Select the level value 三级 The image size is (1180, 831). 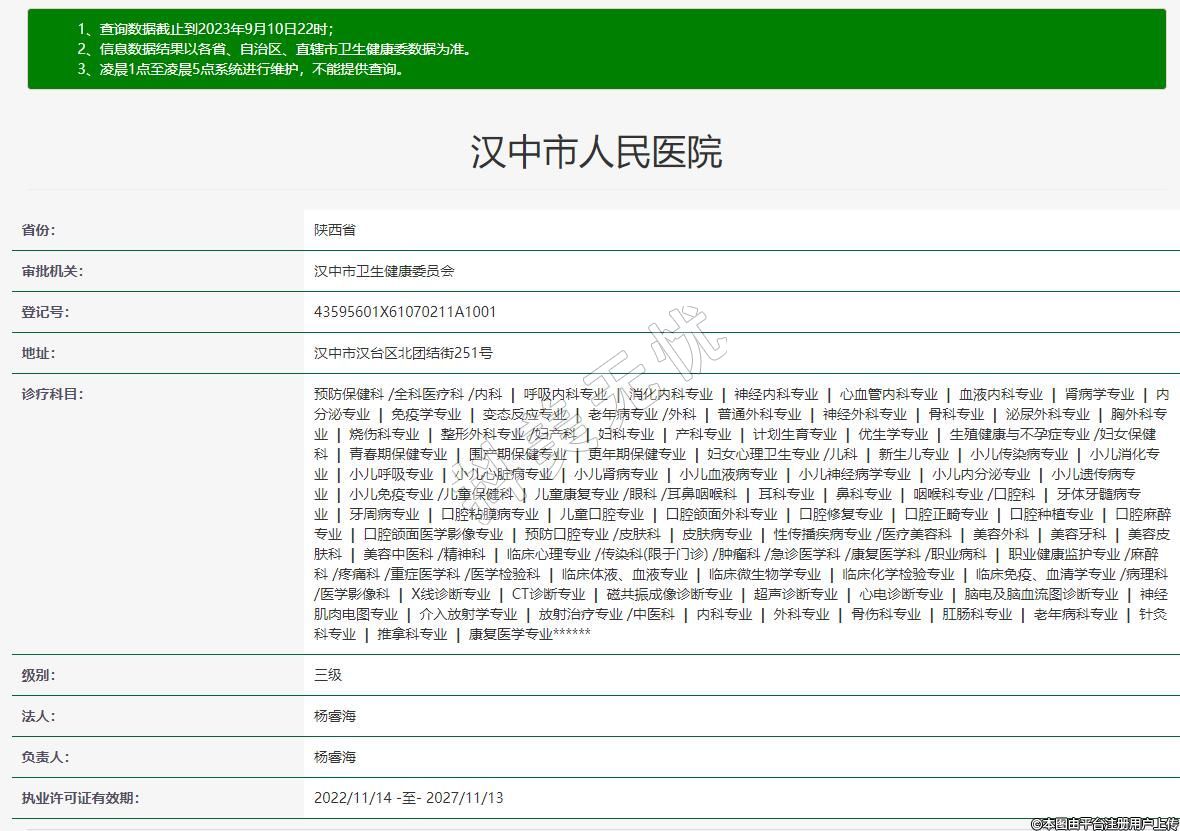point(328,675)
